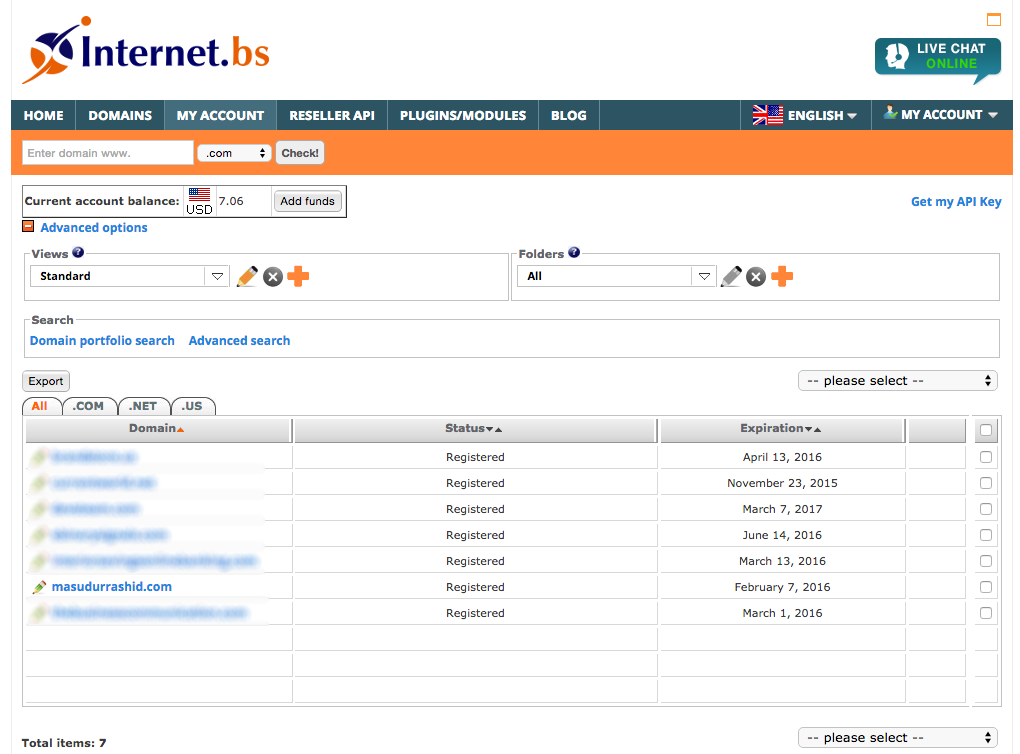The width and height of the screenshot is (1020, 754).
Task: Expand the Folders All dropdown
Action: (x=617, y=276)
